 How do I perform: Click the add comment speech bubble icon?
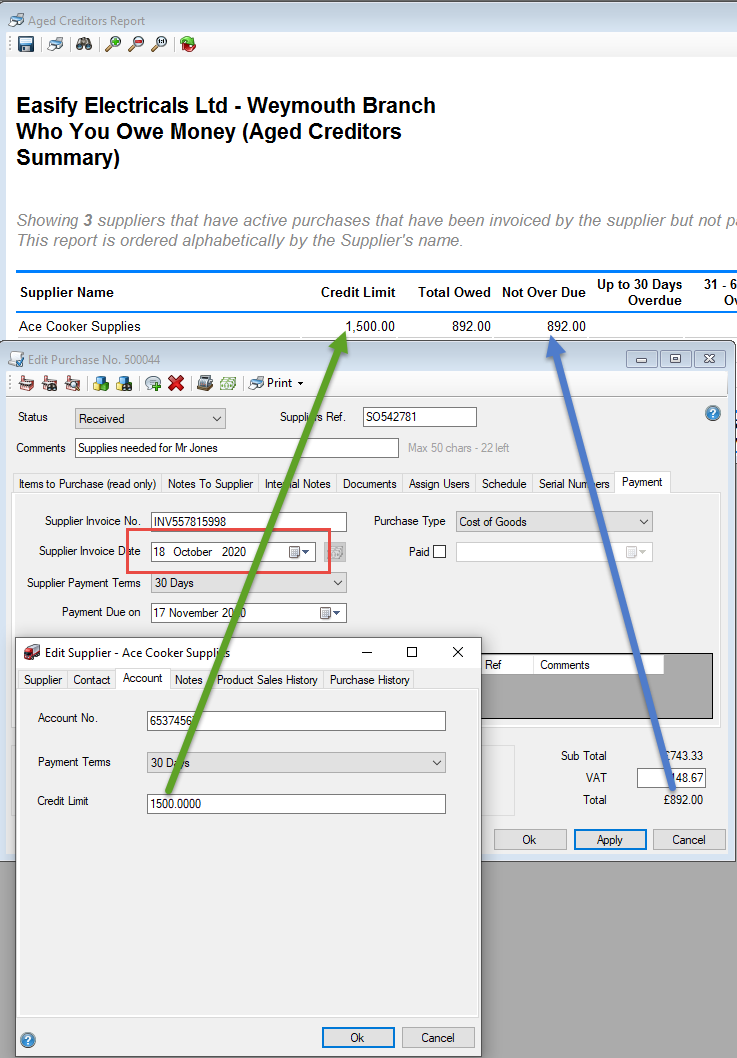click(x=153, y=383)
